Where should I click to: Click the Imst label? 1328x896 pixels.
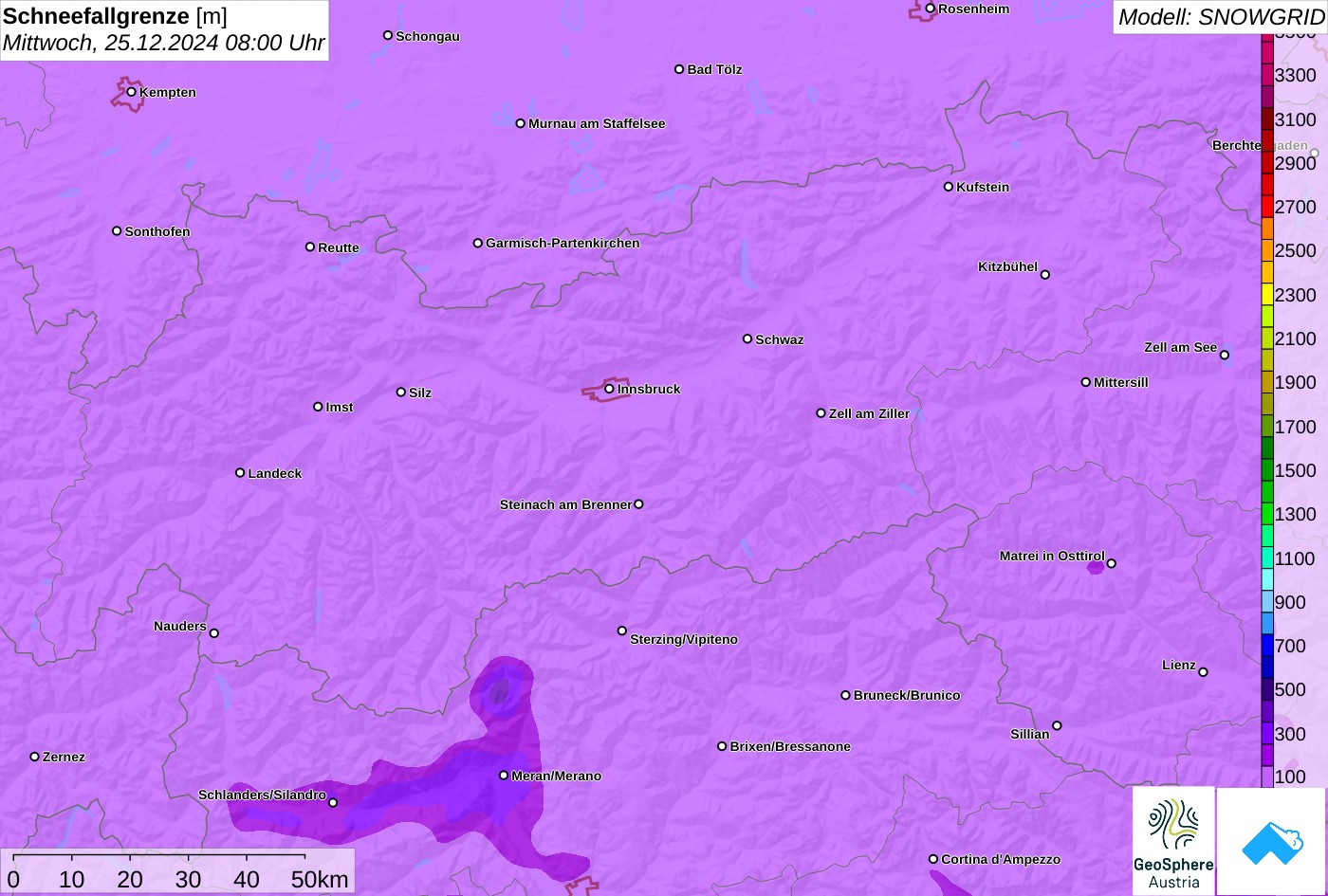340,407
